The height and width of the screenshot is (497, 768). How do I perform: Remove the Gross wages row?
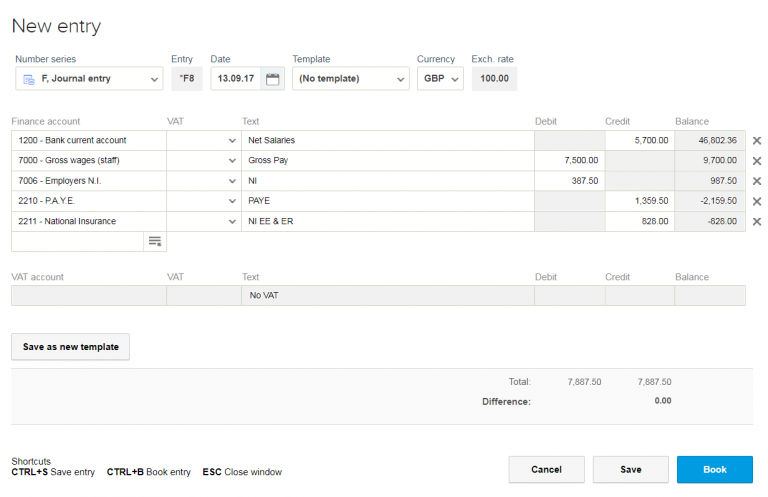point(756,161)
